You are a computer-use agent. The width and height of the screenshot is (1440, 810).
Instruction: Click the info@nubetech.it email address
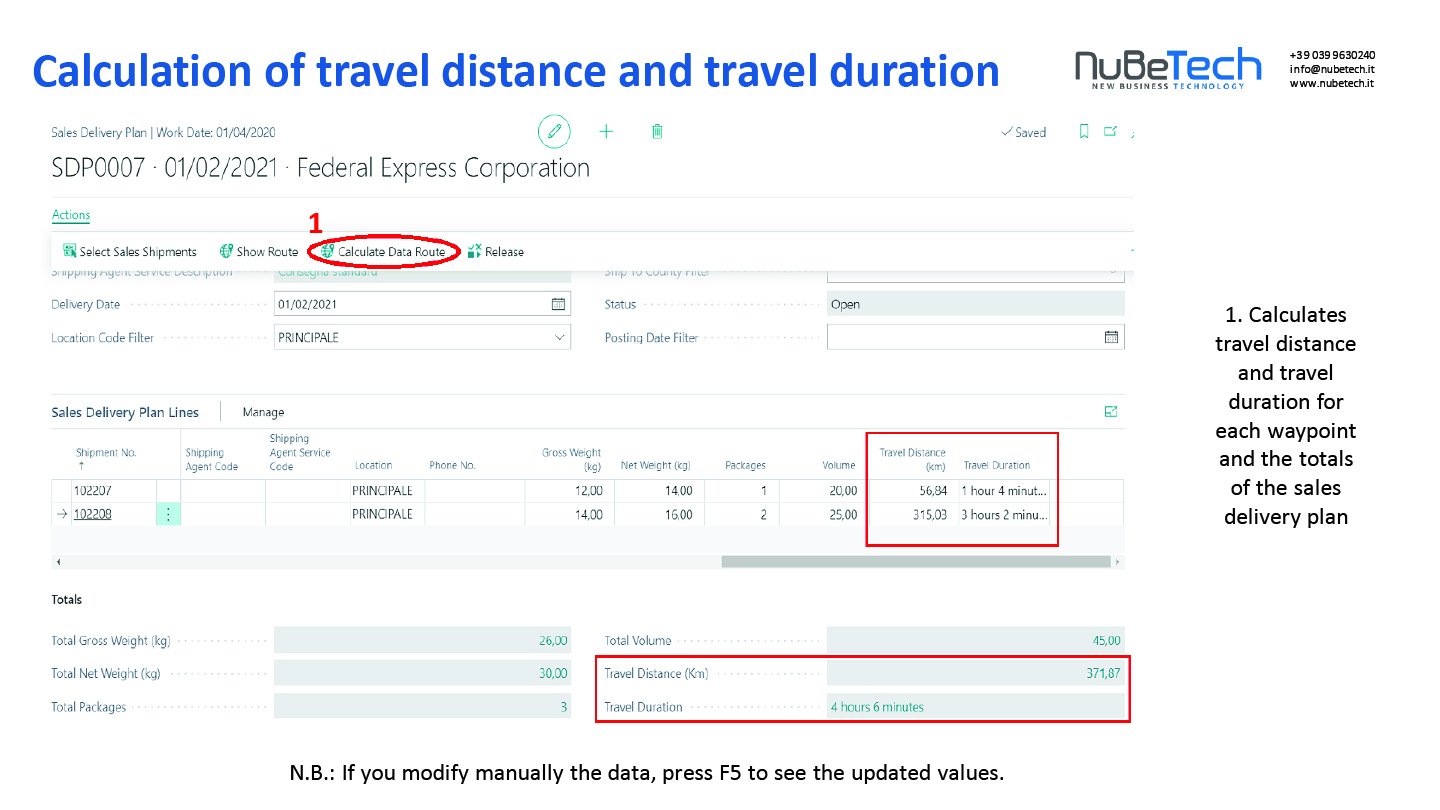(x=1331, y=70)
